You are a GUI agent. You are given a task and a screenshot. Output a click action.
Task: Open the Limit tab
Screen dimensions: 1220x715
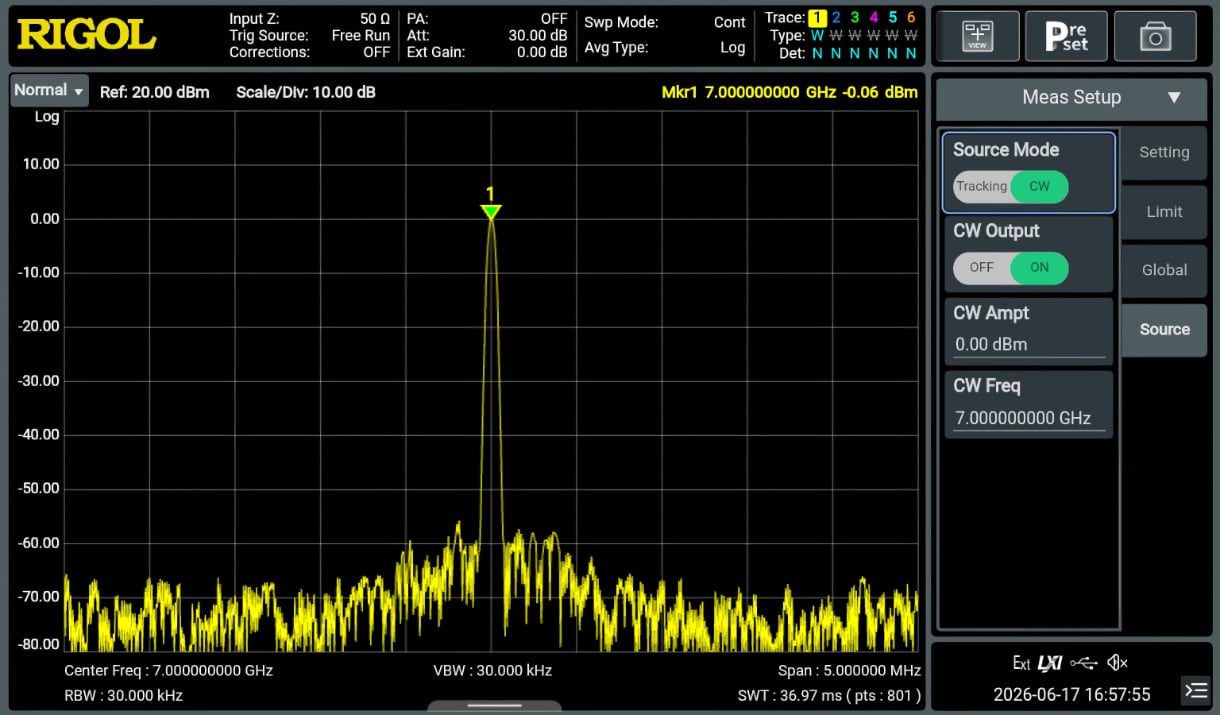[x=1164, y=212]
